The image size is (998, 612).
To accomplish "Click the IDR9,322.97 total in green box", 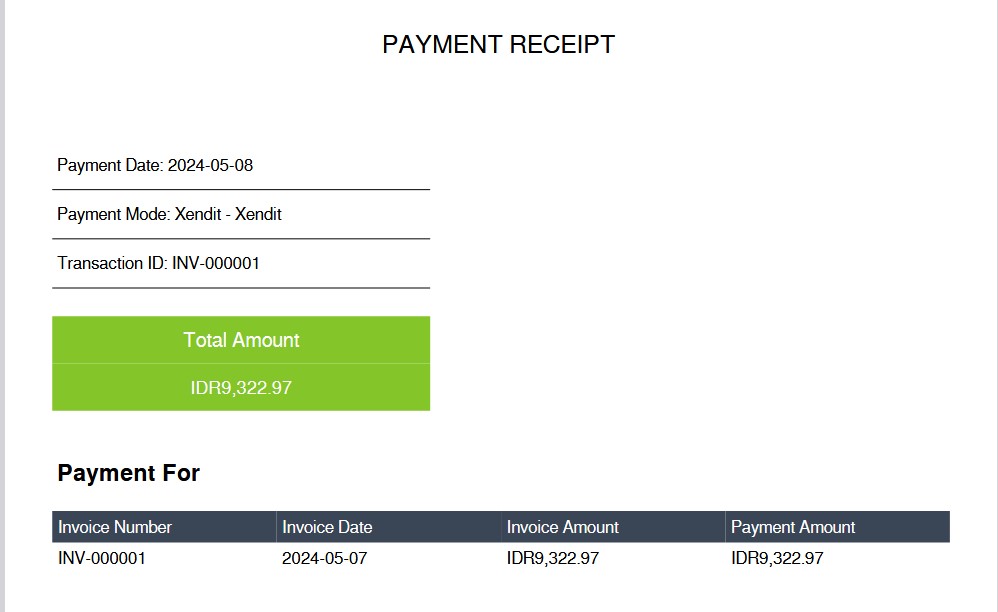I will coord(241,388).
